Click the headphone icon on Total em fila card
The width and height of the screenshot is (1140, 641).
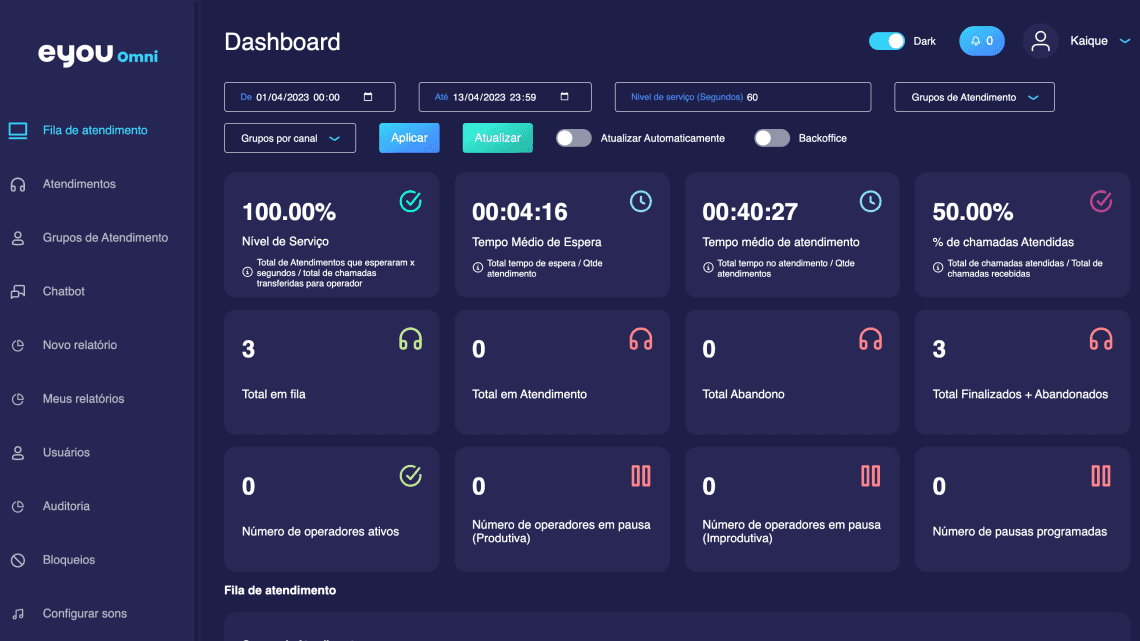pyautogui.click(x=410, y=339)
